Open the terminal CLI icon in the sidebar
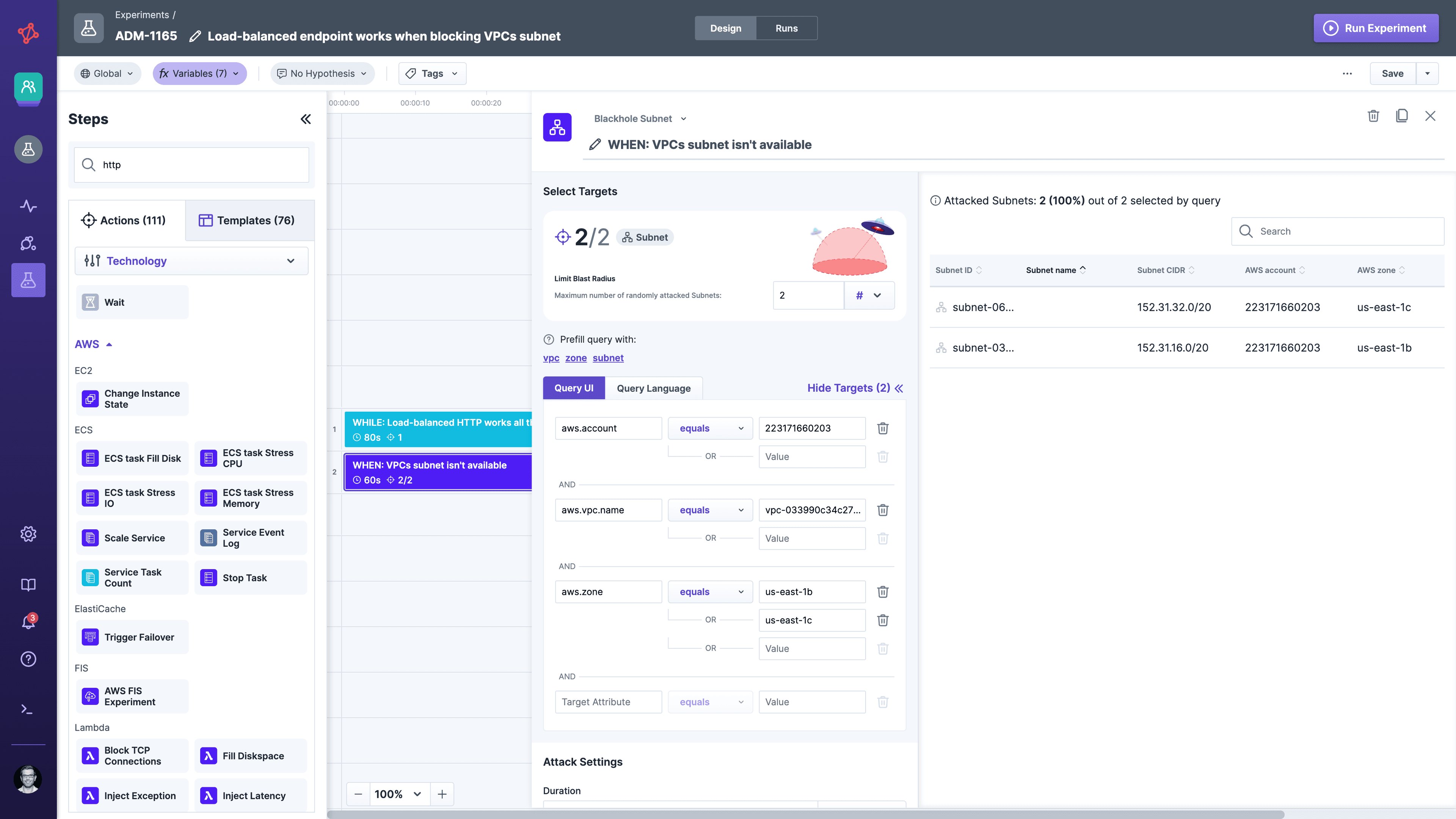 tap(28, 709)
